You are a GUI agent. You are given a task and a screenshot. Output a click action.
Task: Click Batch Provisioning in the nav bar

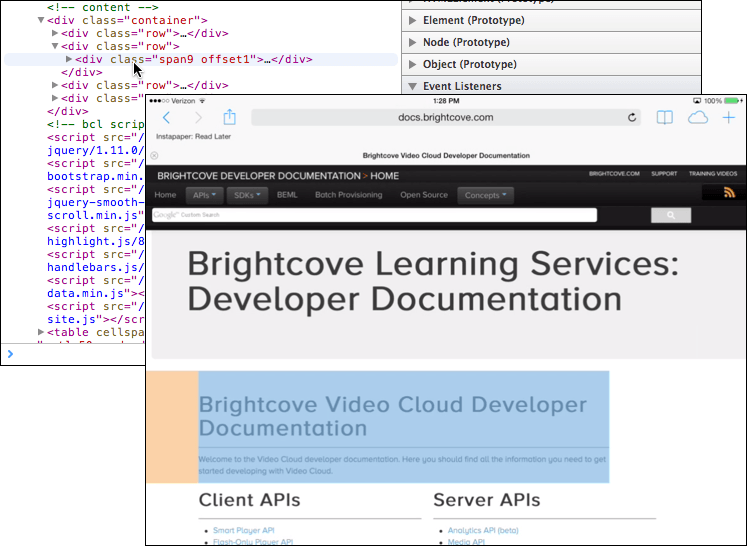pyautogui.click(x=348, y=195)
